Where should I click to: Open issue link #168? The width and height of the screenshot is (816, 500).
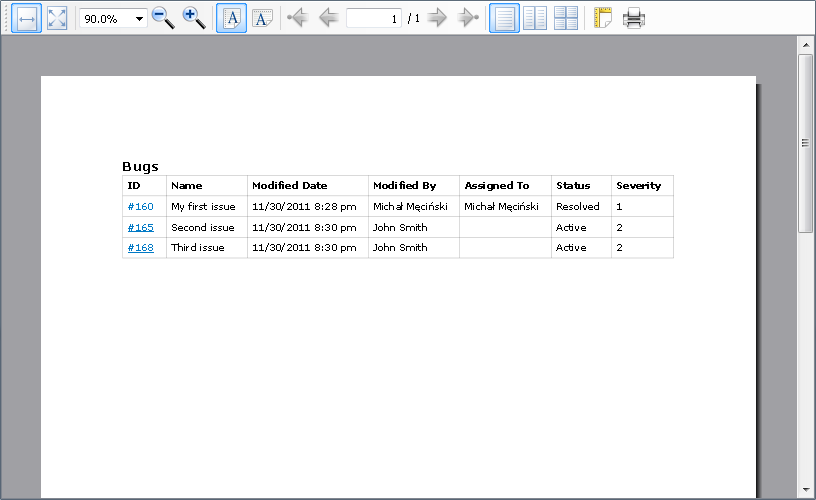[x=141, y=248]
